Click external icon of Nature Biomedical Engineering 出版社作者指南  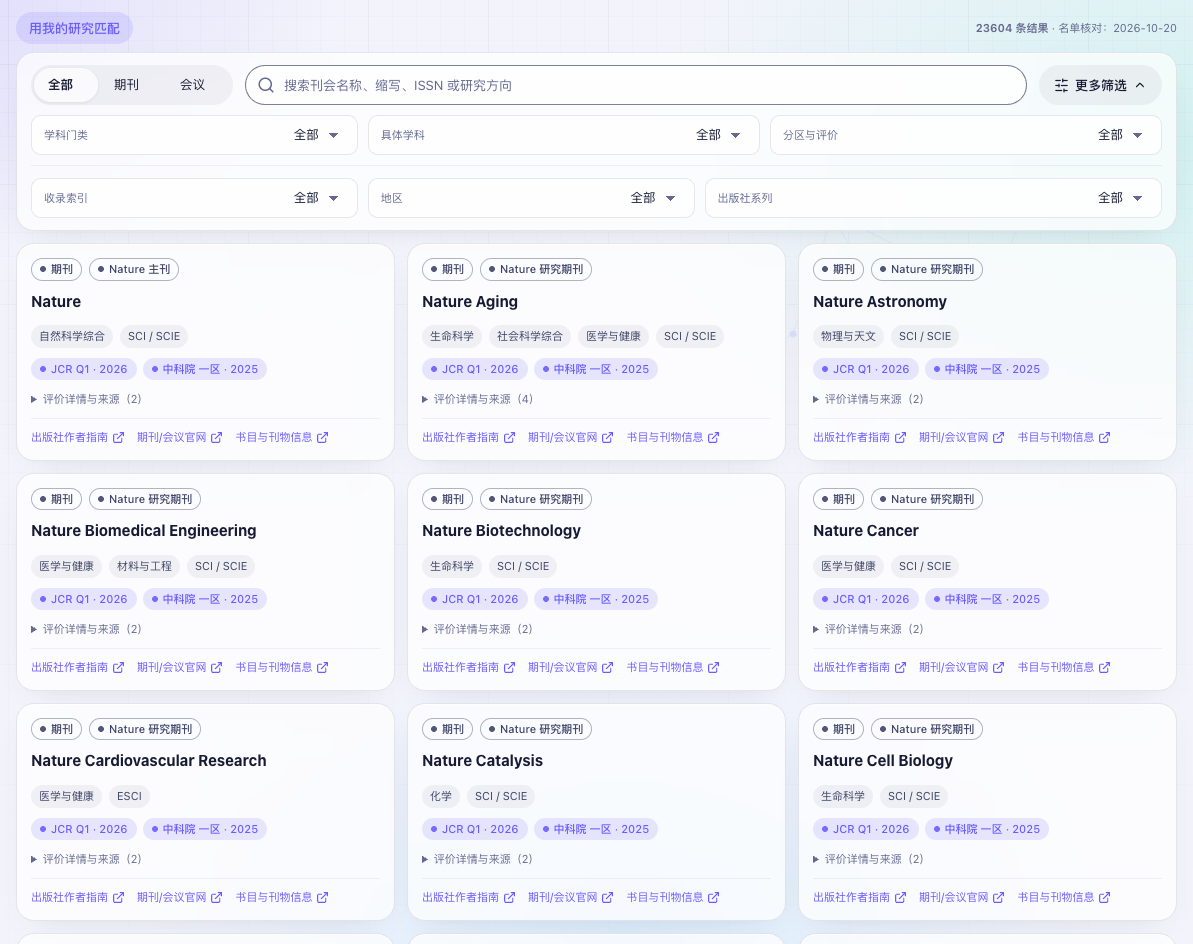coord(119,667)
